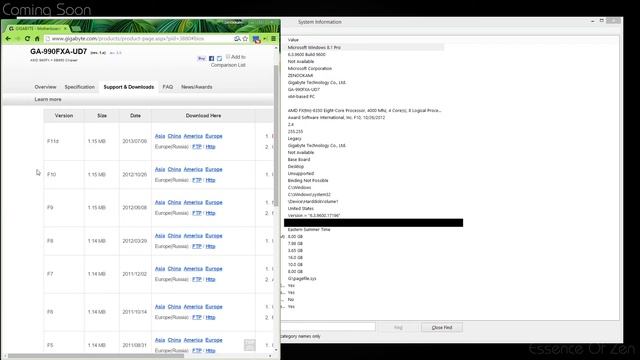Download BIOS F8 from Asia
640x360 pixels.
click(160, 236)
